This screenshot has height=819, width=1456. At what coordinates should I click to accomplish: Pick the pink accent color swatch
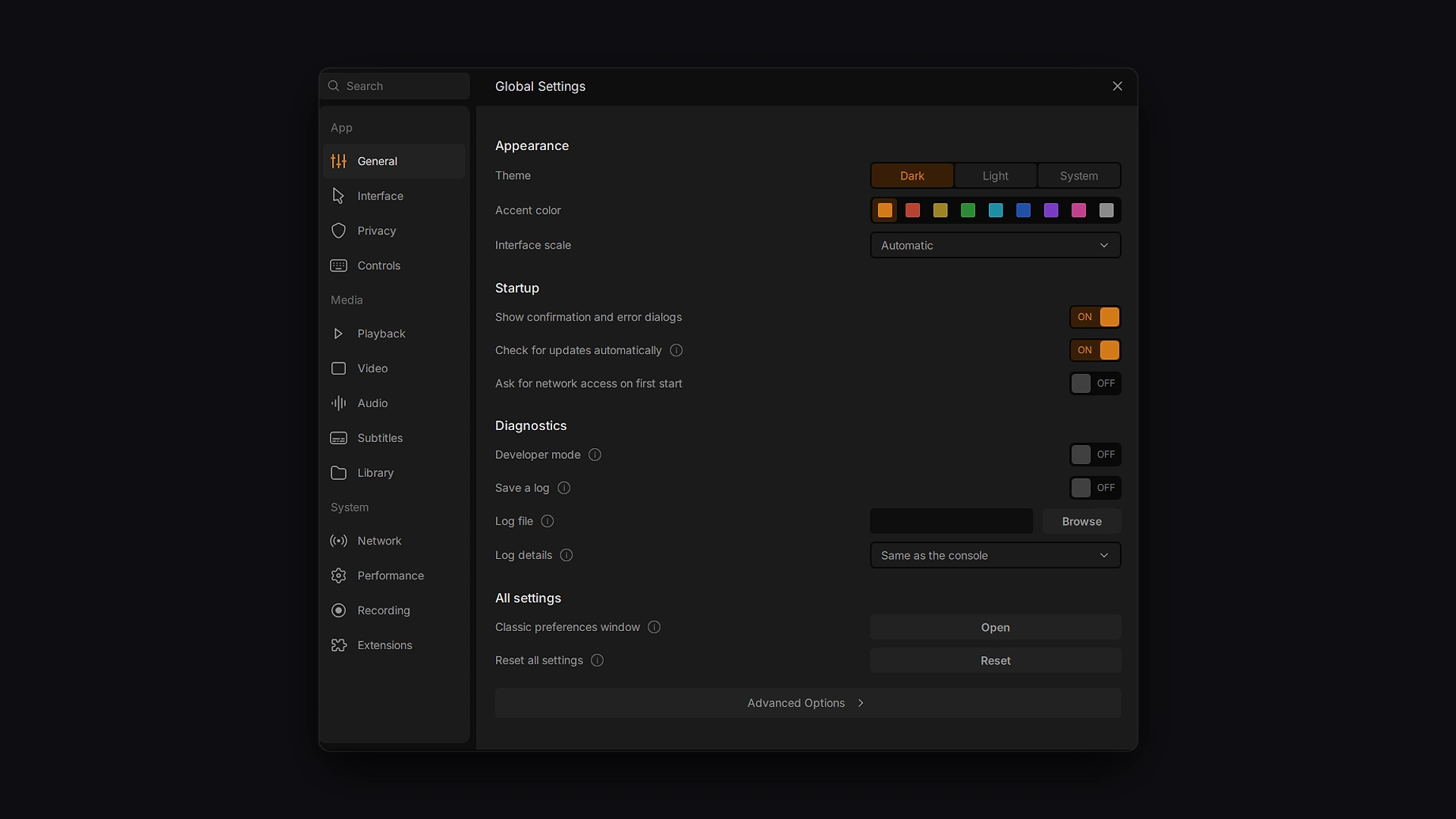1078,211
